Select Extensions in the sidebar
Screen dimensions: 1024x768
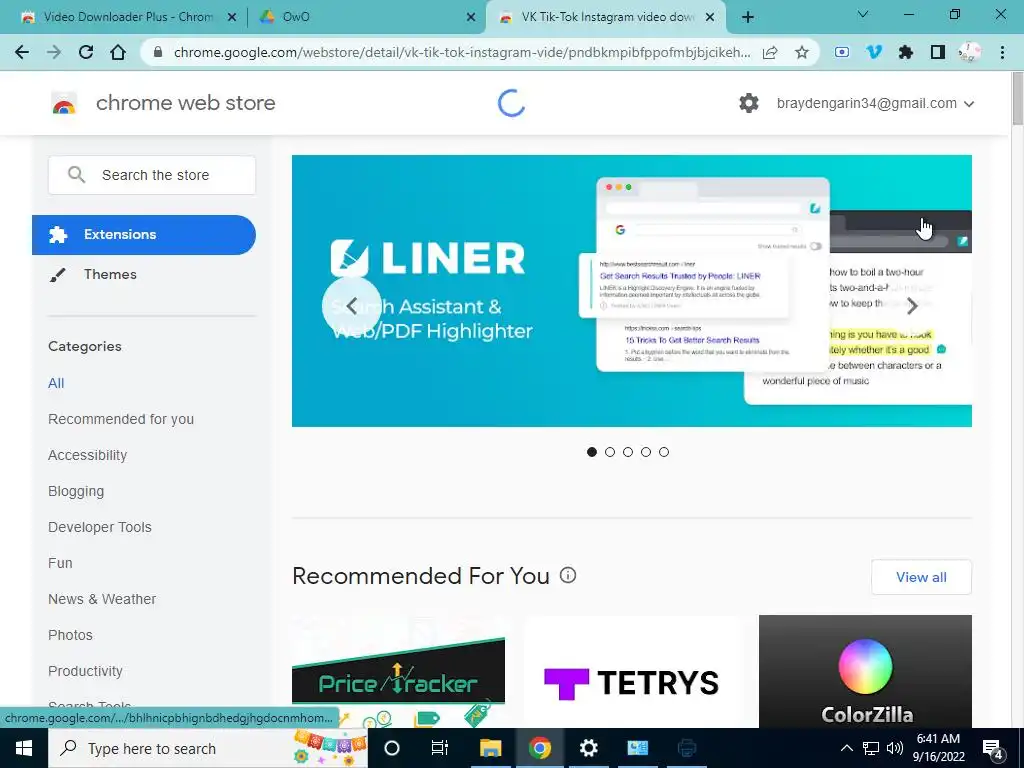point(144,234)
